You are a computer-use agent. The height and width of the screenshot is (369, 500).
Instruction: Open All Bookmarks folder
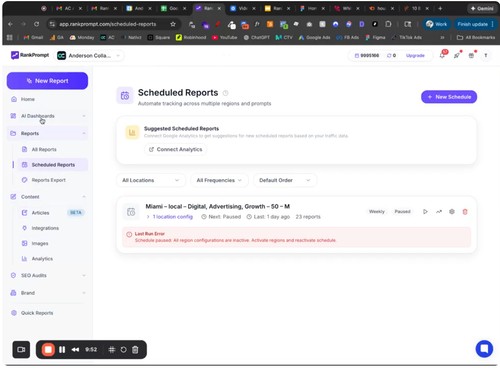point(476,37)
